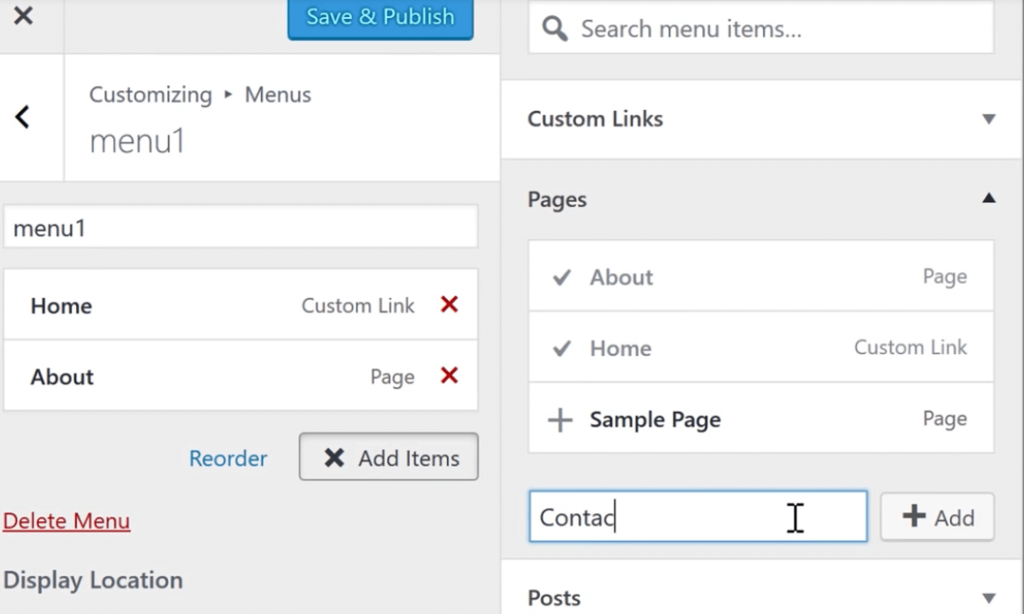Click the menu1 panel title
The image size is (1024, 614).
(x=137, y=141)
